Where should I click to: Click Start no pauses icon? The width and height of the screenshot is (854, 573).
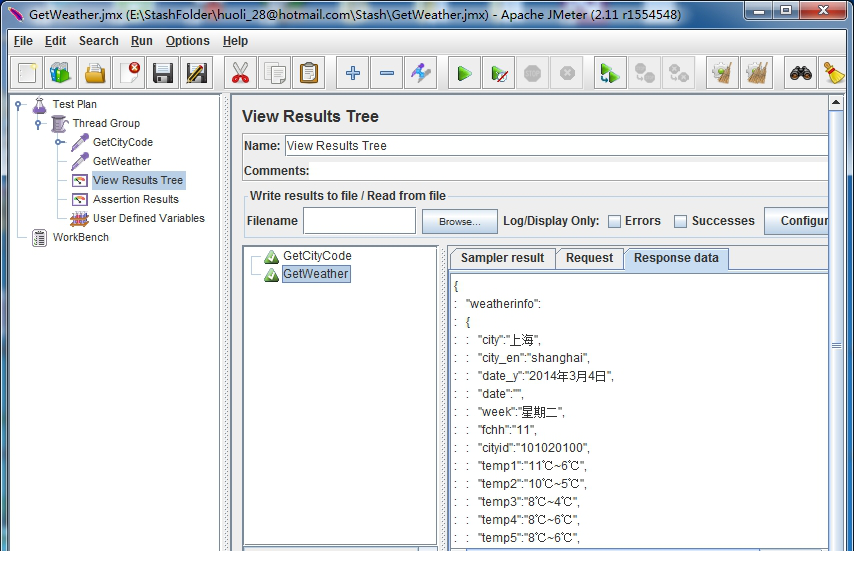tap(499, 73)
